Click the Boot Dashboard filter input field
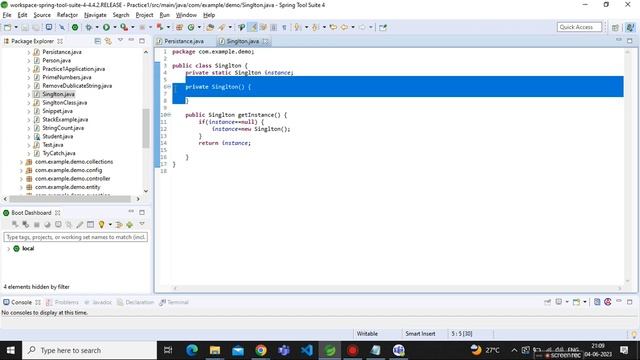The image size is (640, 360). (x=76, y=237)
